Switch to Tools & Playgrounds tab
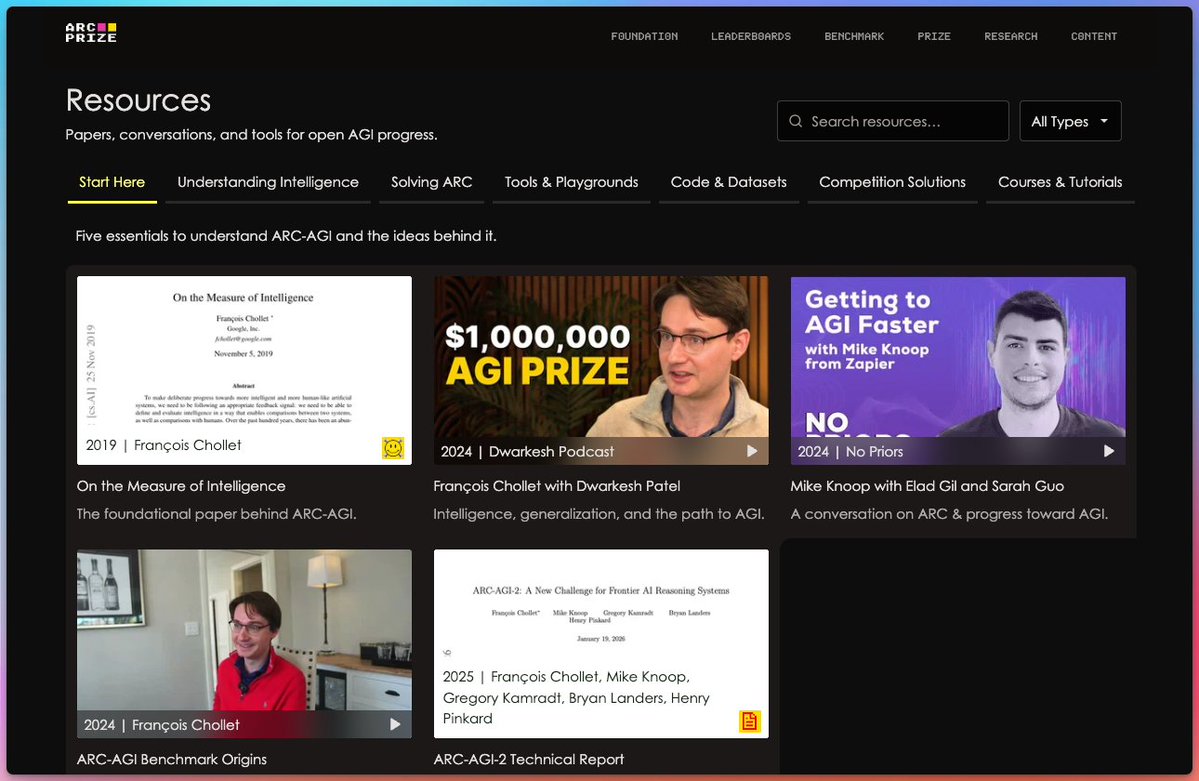The width and height of the screenshot is (1199, 781). pos(571,182)
